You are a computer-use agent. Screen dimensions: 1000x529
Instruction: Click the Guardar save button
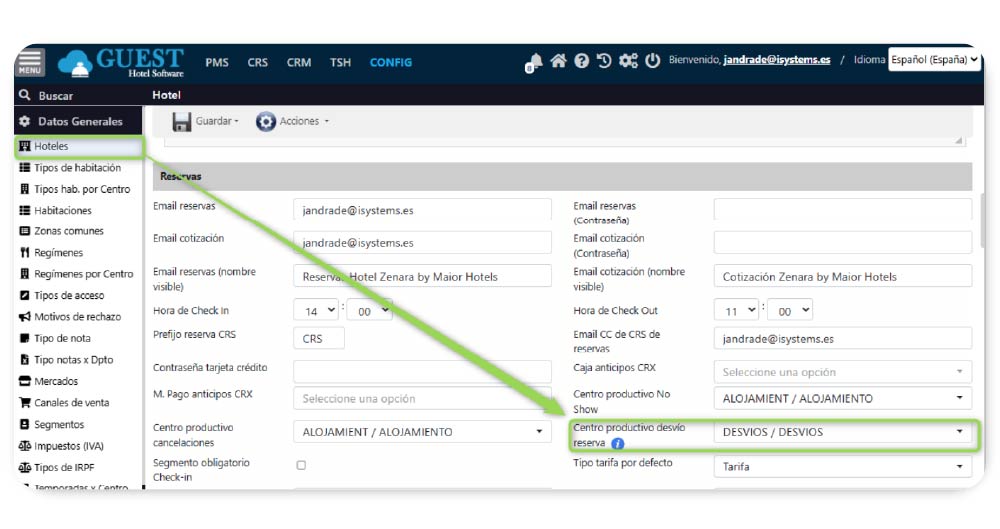tap(206, 121)
